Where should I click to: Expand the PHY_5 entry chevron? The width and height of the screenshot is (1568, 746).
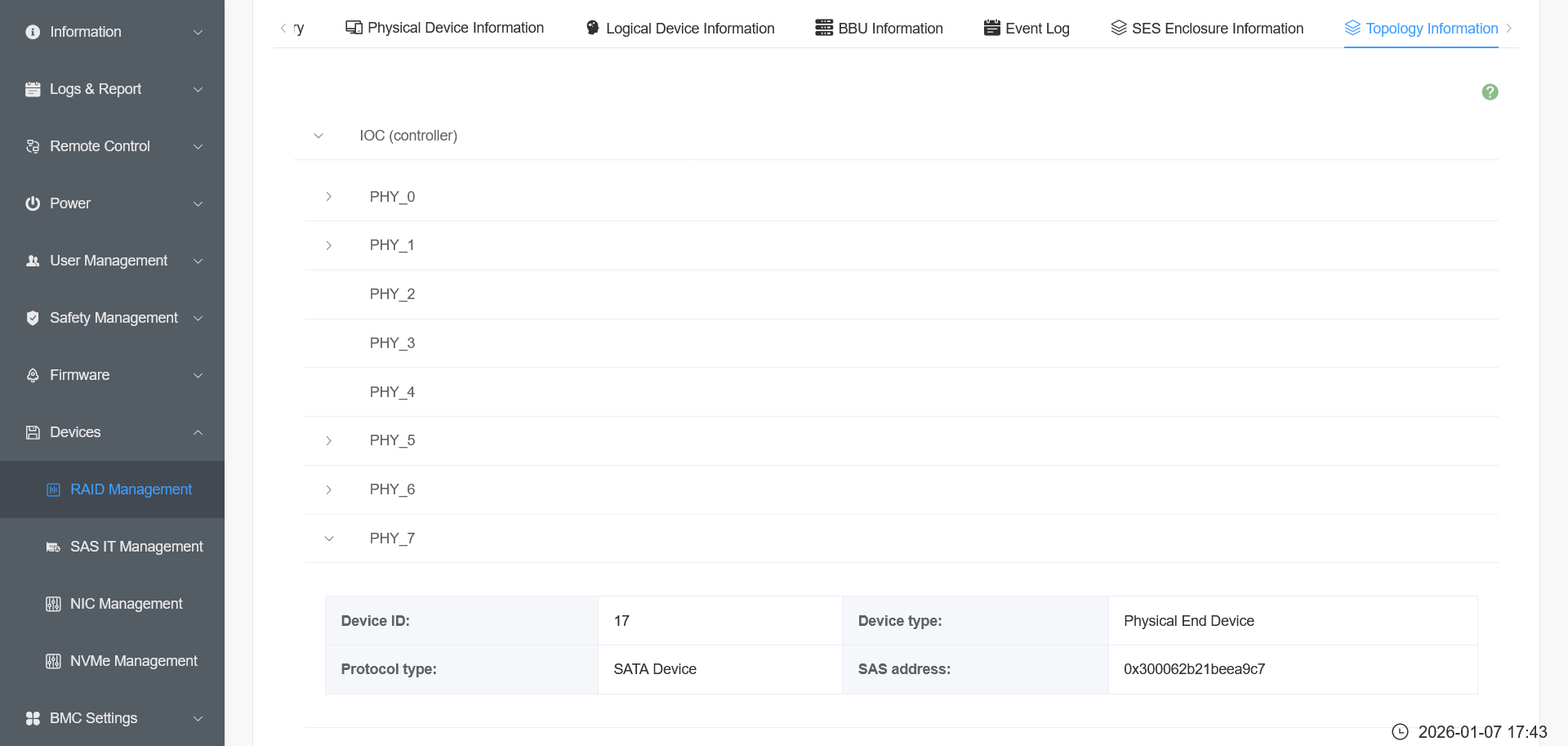(329, 440)
